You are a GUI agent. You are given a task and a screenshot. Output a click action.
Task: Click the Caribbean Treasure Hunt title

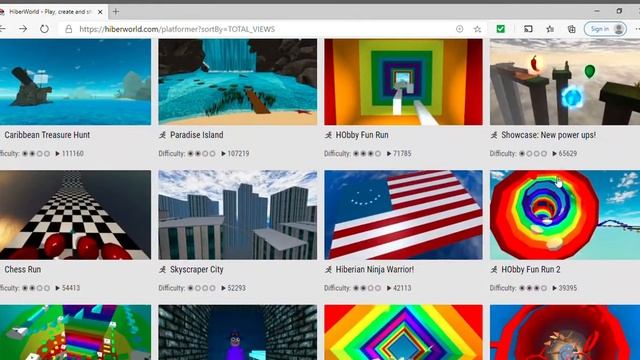click(x=47, y=135)
